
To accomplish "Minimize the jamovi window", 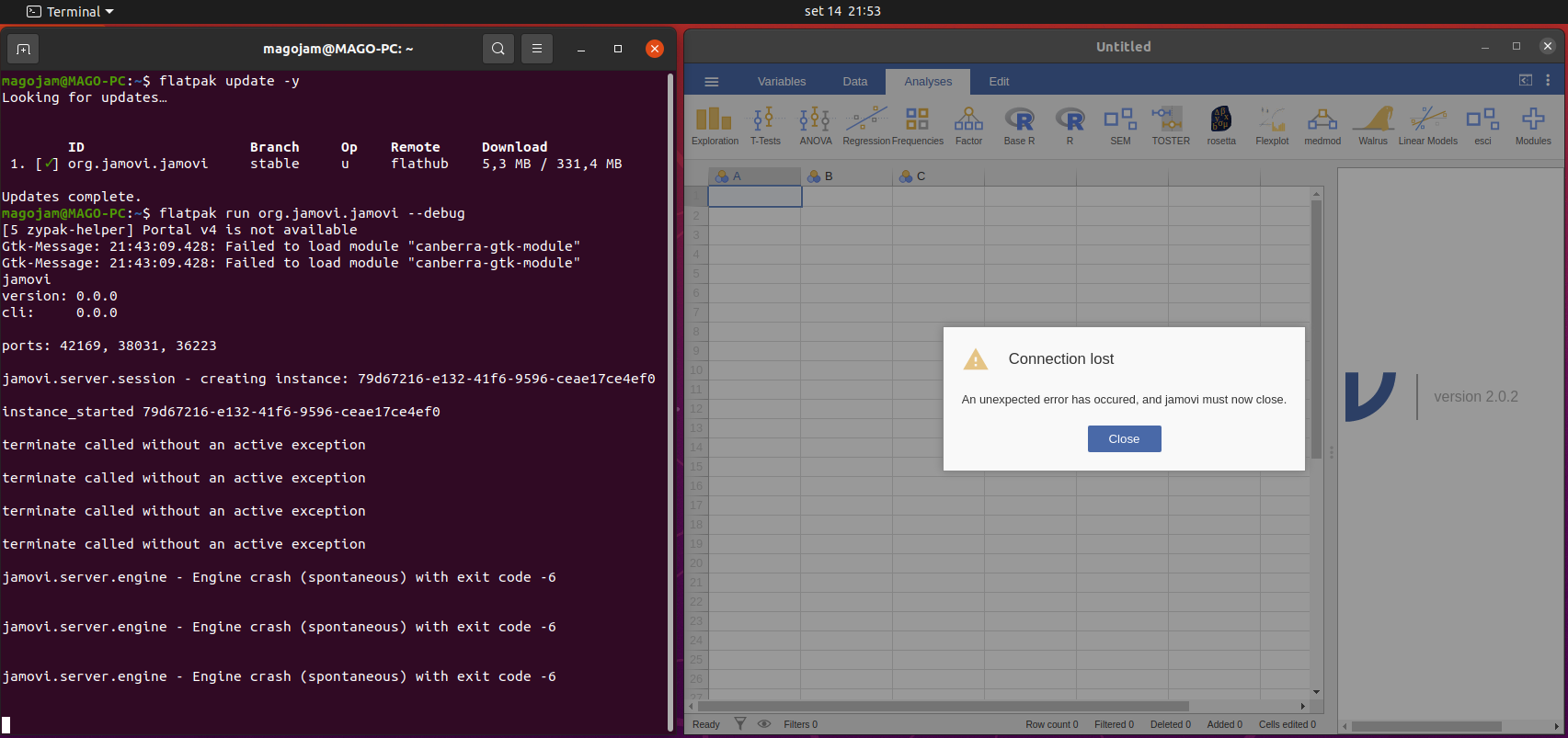I will (x=1484, y=47).
